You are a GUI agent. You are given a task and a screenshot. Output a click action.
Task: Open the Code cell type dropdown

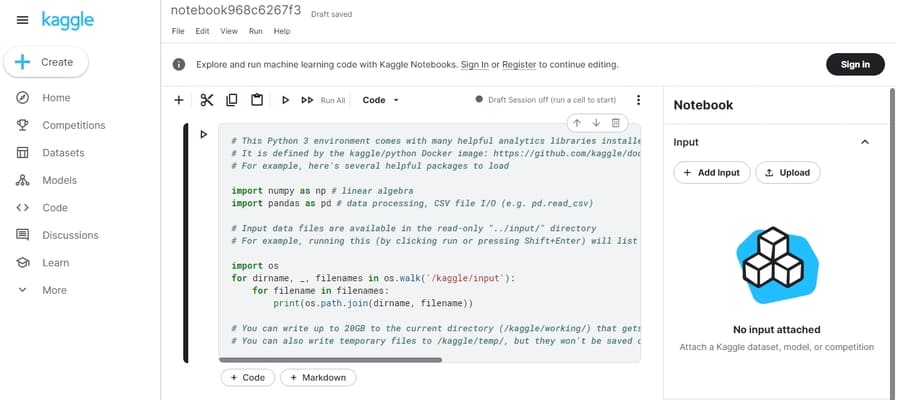(x=380, y=100)
